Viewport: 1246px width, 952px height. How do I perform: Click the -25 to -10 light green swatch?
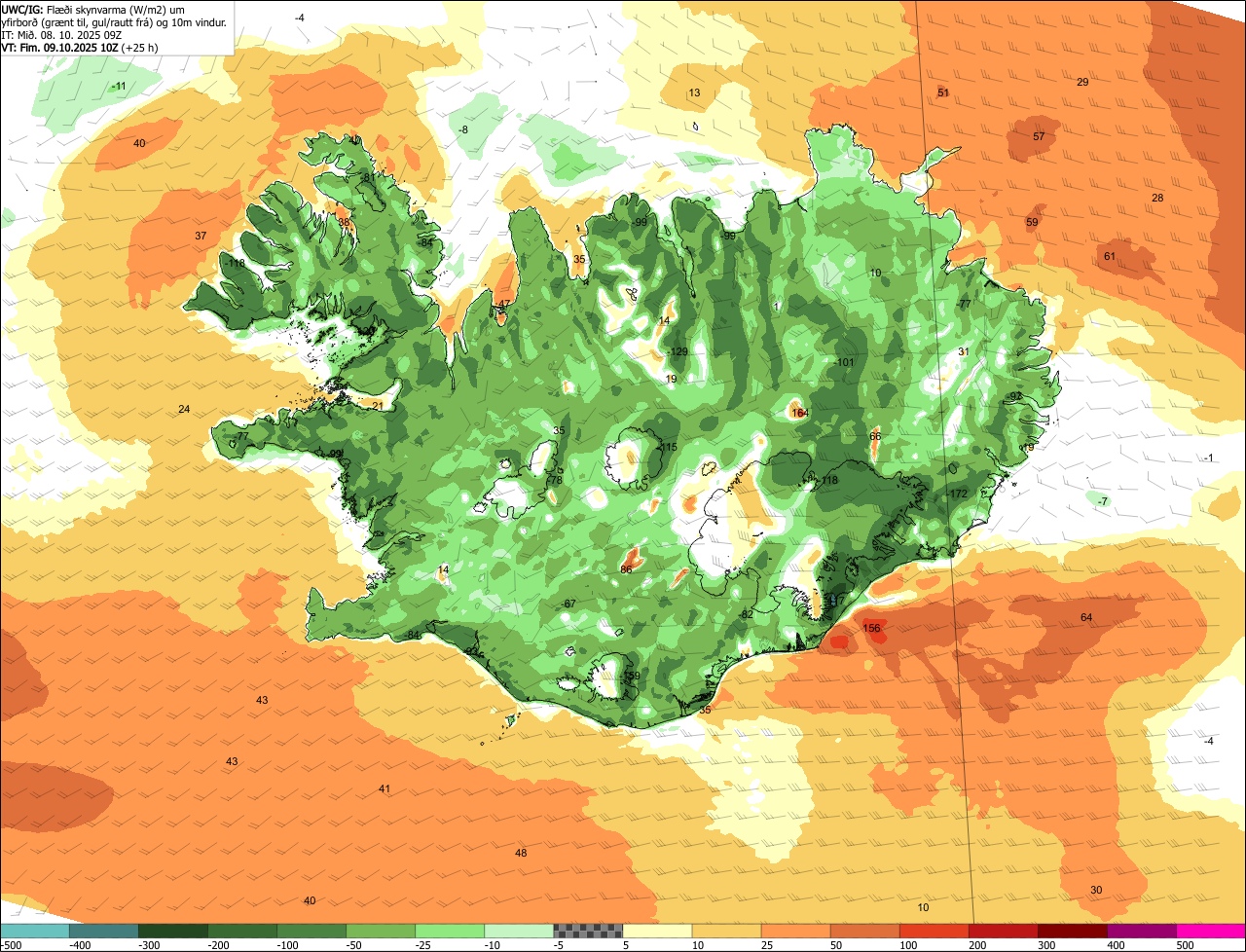coord(449,932)
